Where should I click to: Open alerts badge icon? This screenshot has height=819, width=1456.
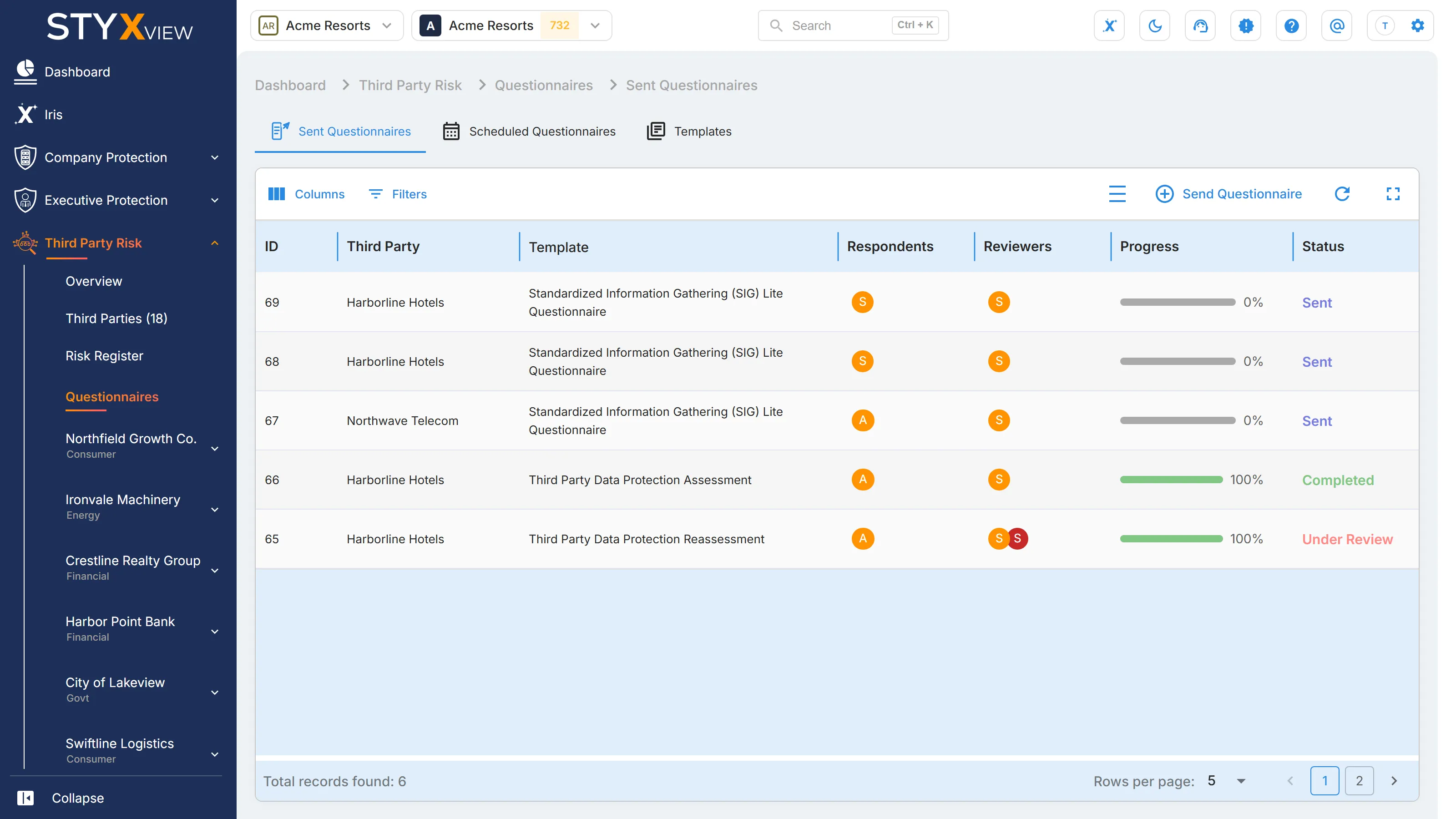[x=1246, y=25]
